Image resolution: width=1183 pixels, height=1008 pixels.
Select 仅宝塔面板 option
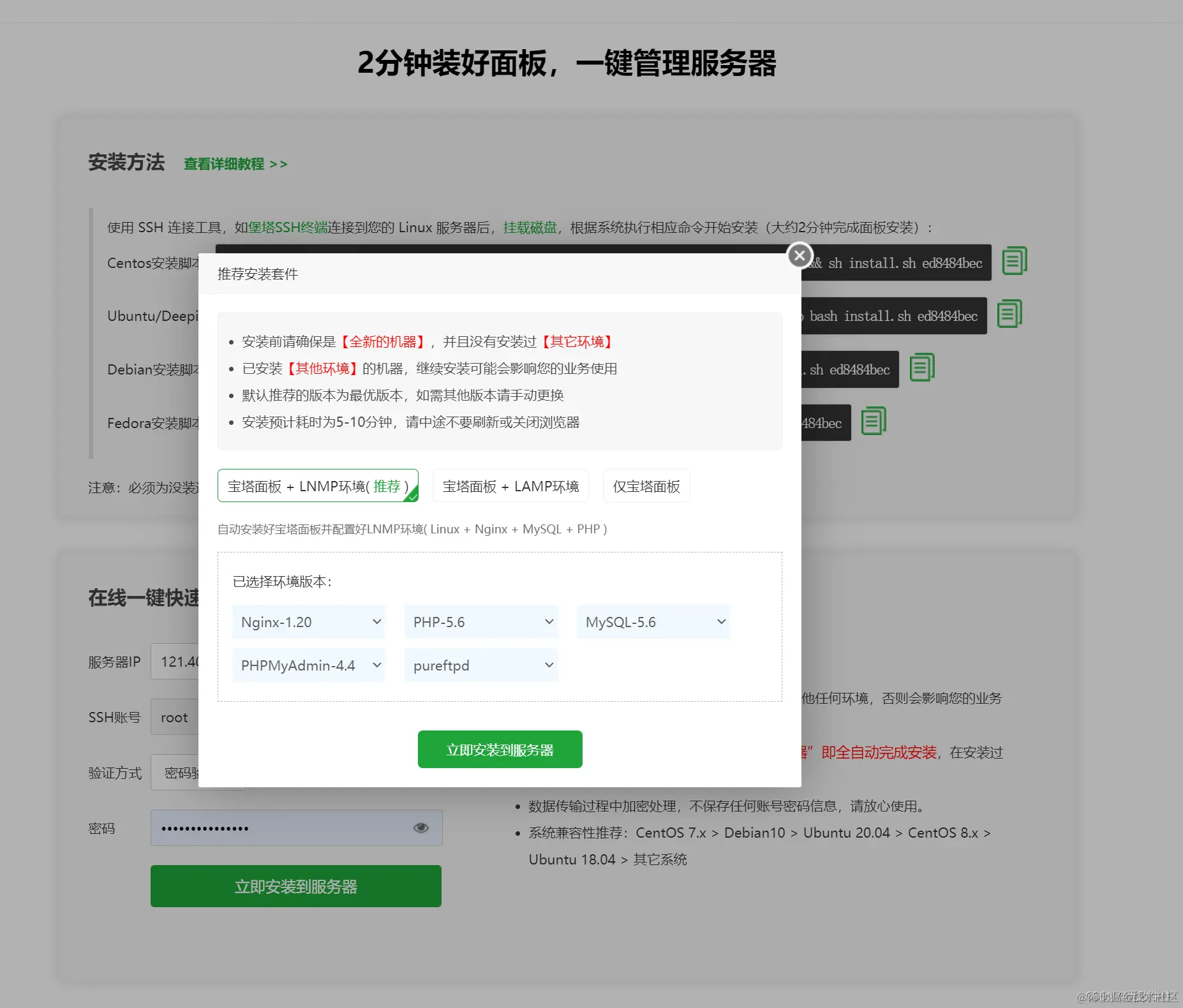pos(646,486)
